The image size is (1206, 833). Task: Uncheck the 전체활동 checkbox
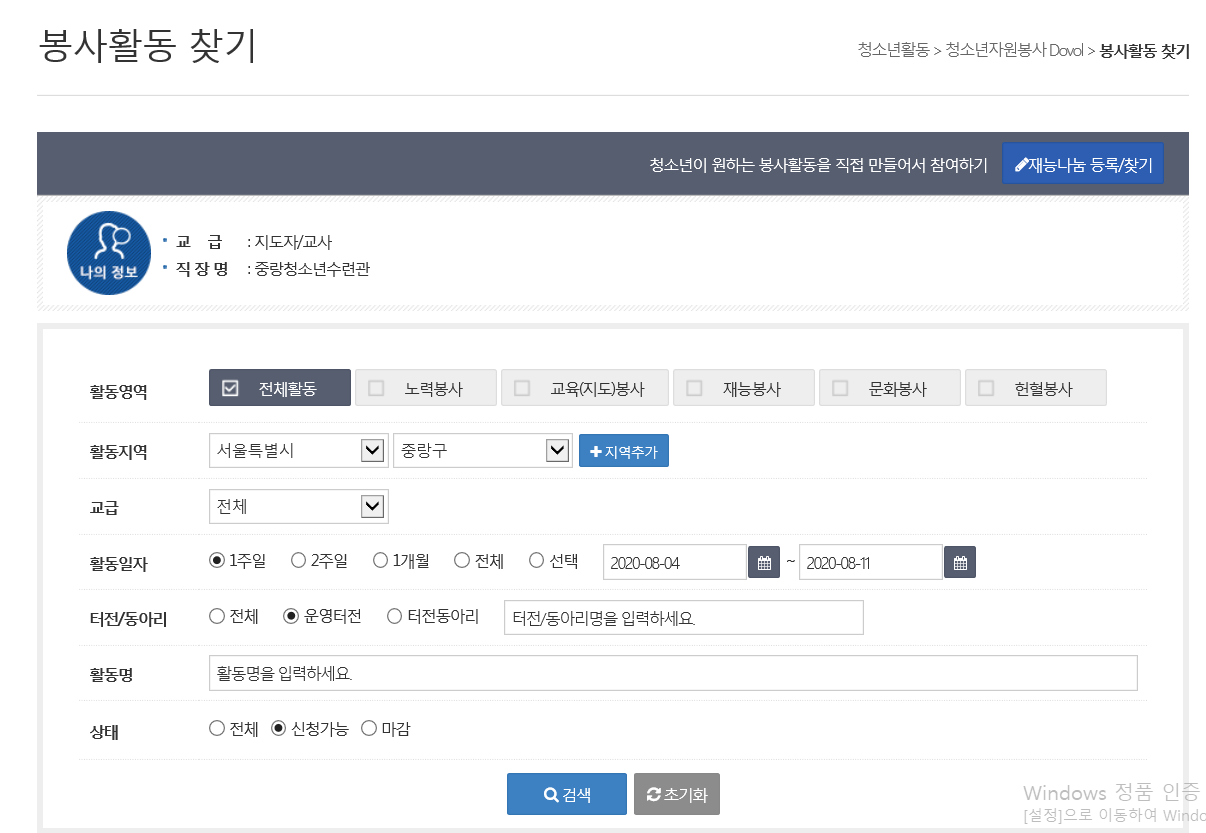(x=230, y=388)
